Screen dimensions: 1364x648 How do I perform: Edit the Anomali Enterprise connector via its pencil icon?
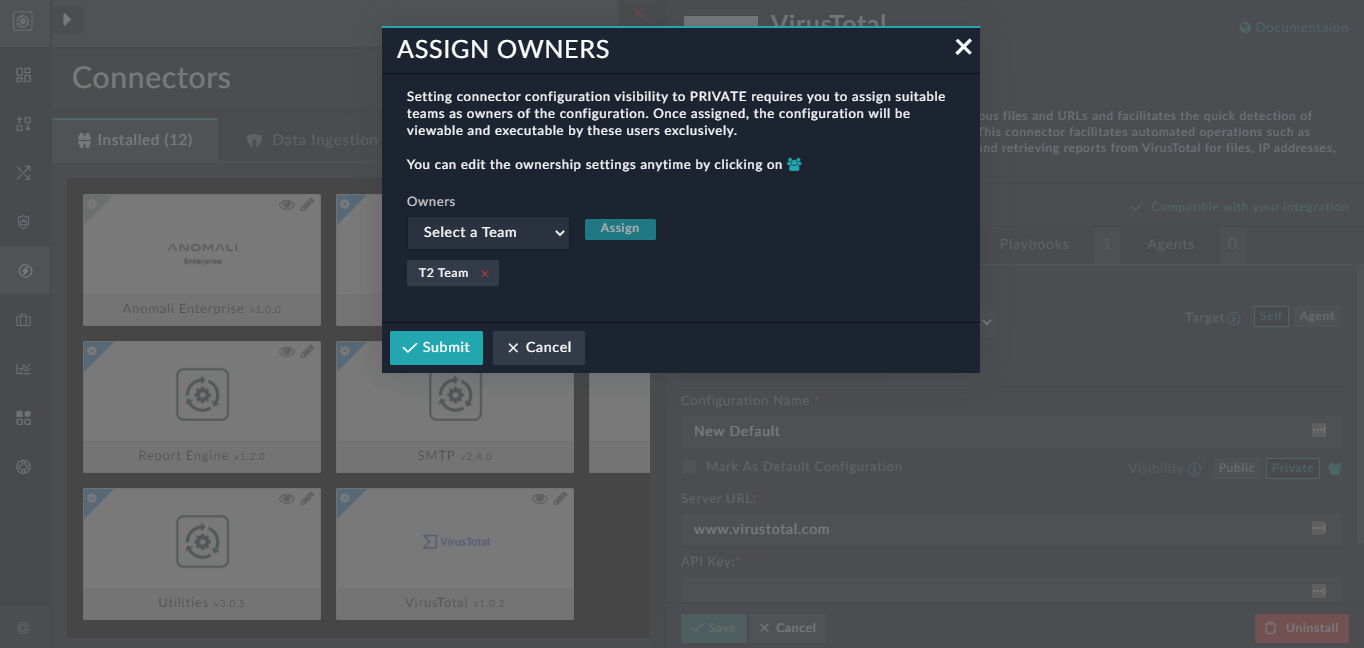click(307, 204)
